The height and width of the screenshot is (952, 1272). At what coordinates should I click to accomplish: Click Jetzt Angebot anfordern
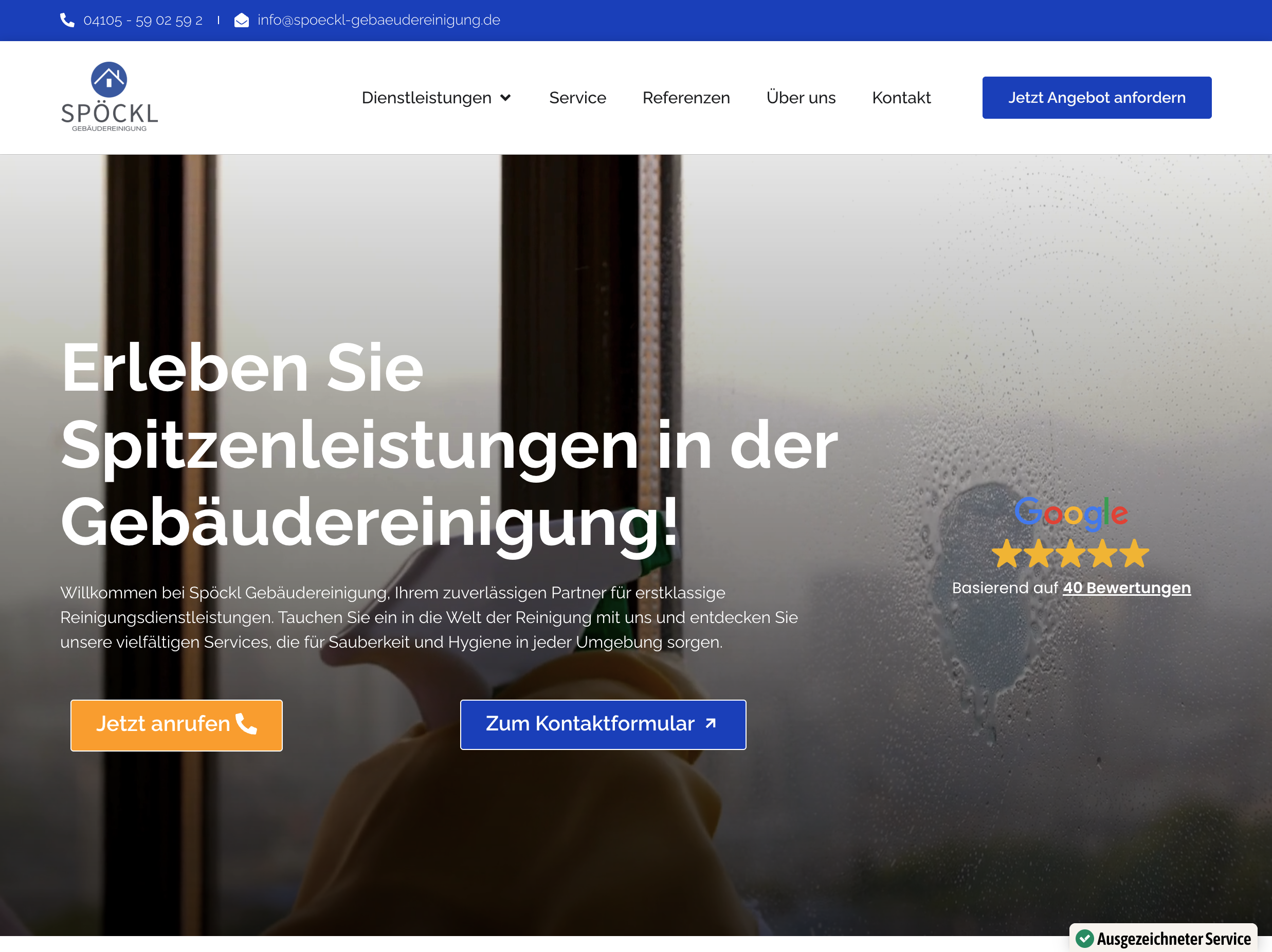(x=1096, y=97)
